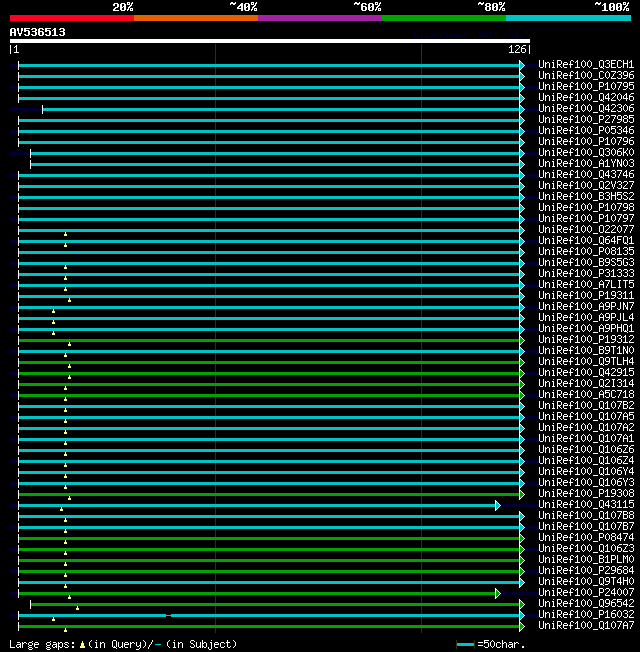The width and height of the screenshot is (640, 652).
Task: Click the UniRef100_P05346 text
Action: point(586,131)
